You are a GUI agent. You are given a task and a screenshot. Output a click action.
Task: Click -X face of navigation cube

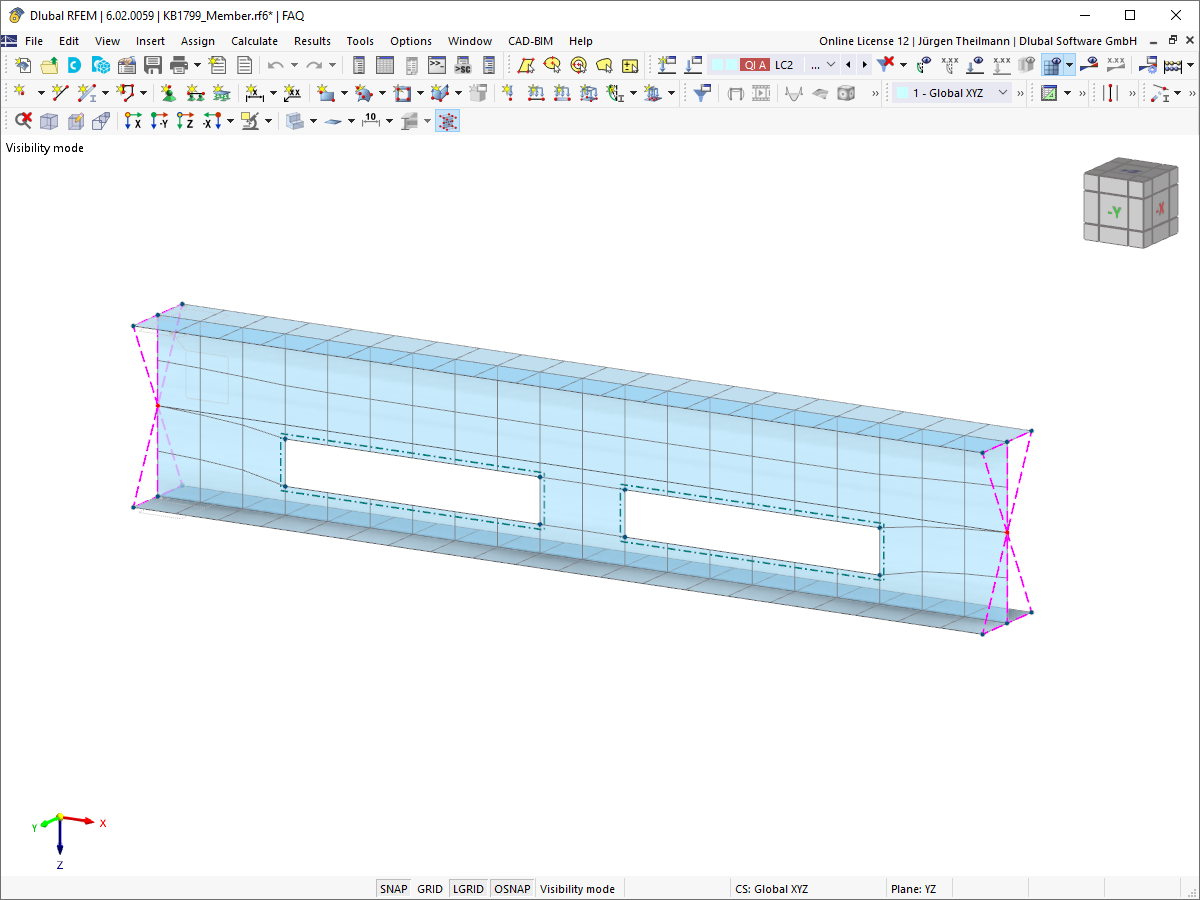(x=1159, y=209)
